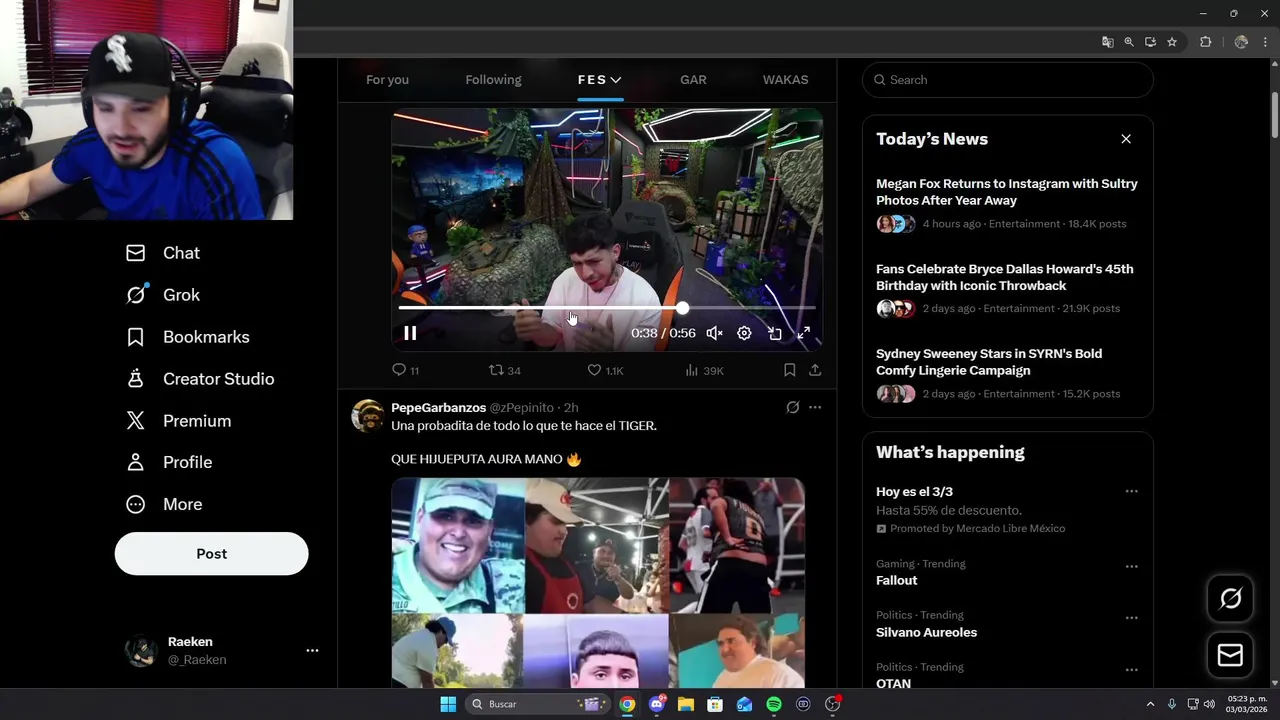The width and height of the screenshot is (1280, 720).
Task: Open more options on PepeGarbanzos post
Action: pyautogui.click(x=815, y=407)
